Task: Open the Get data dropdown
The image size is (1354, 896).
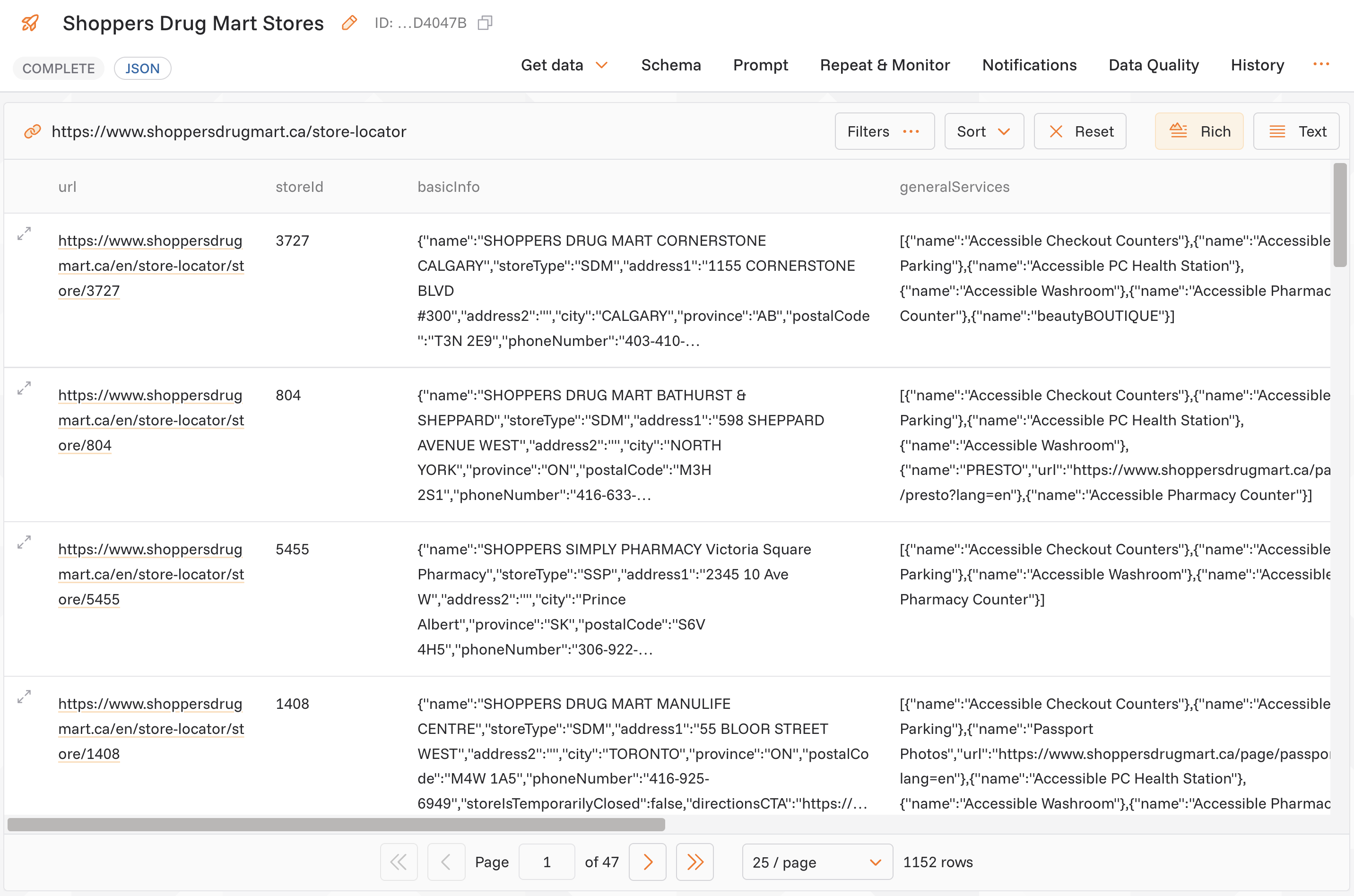Action: [564, 65]
